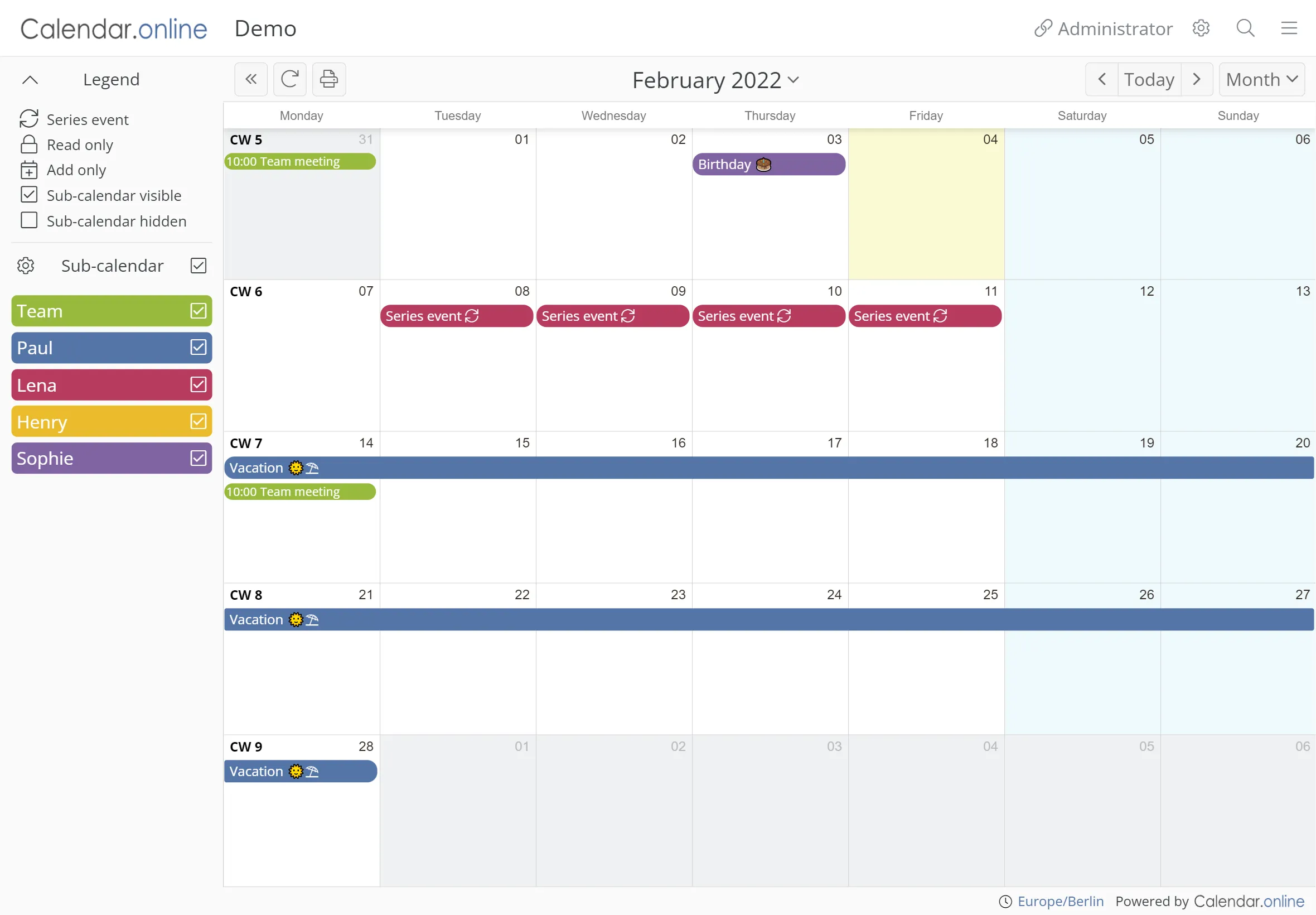Click the refresh/reload calendar icon
The height and width of the screenshot is (915, 1316).
[x=289, y=79]
